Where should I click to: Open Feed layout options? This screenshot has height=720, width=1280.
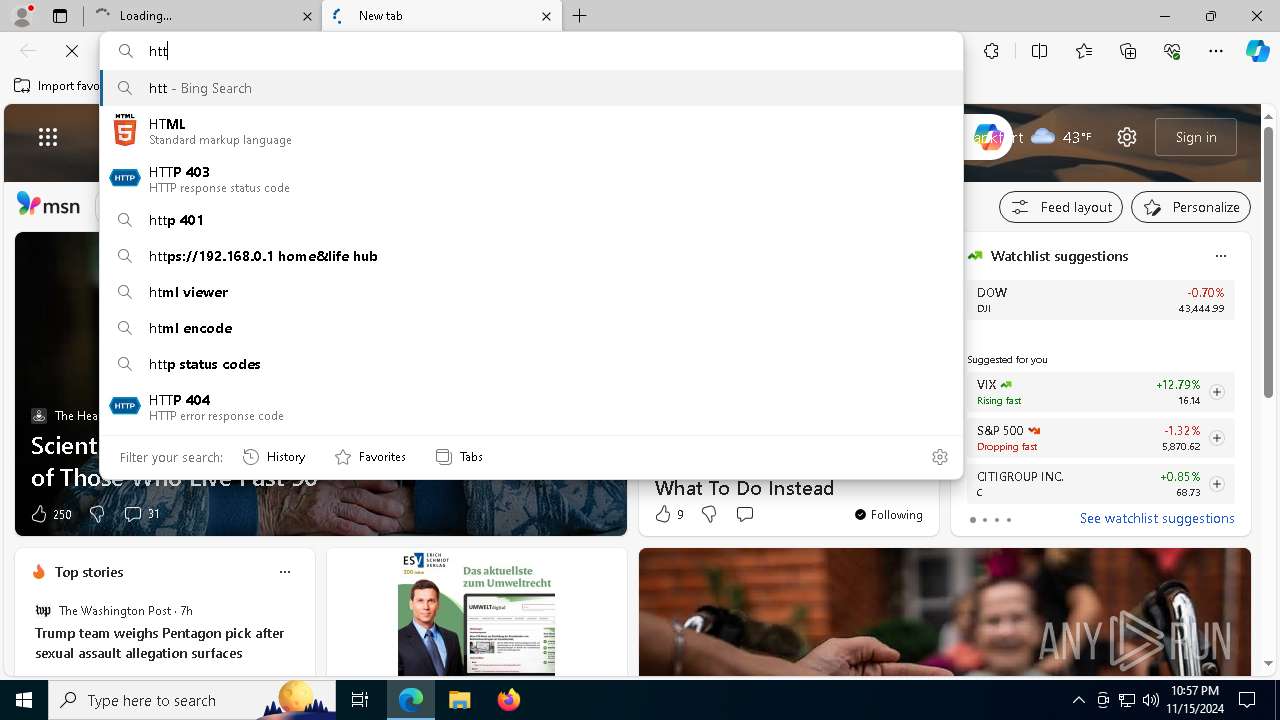(1062, 207)
